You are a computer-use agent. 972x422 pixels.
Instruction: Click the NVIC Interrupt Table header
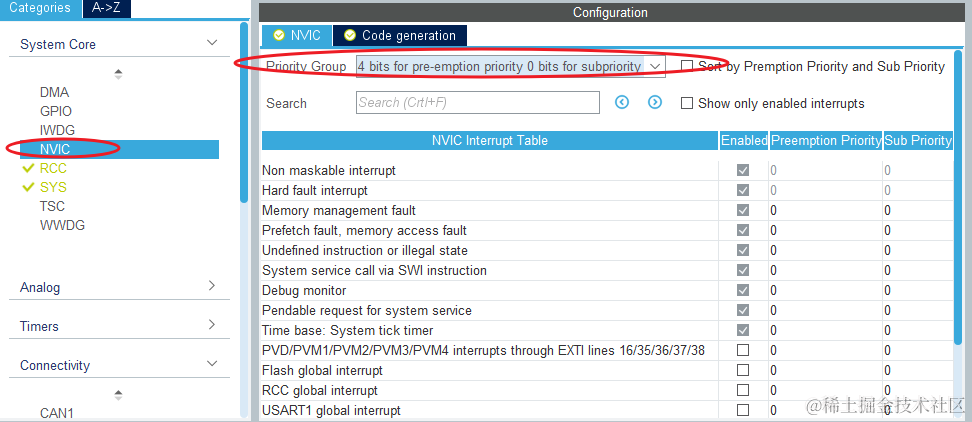coord(490,141)
